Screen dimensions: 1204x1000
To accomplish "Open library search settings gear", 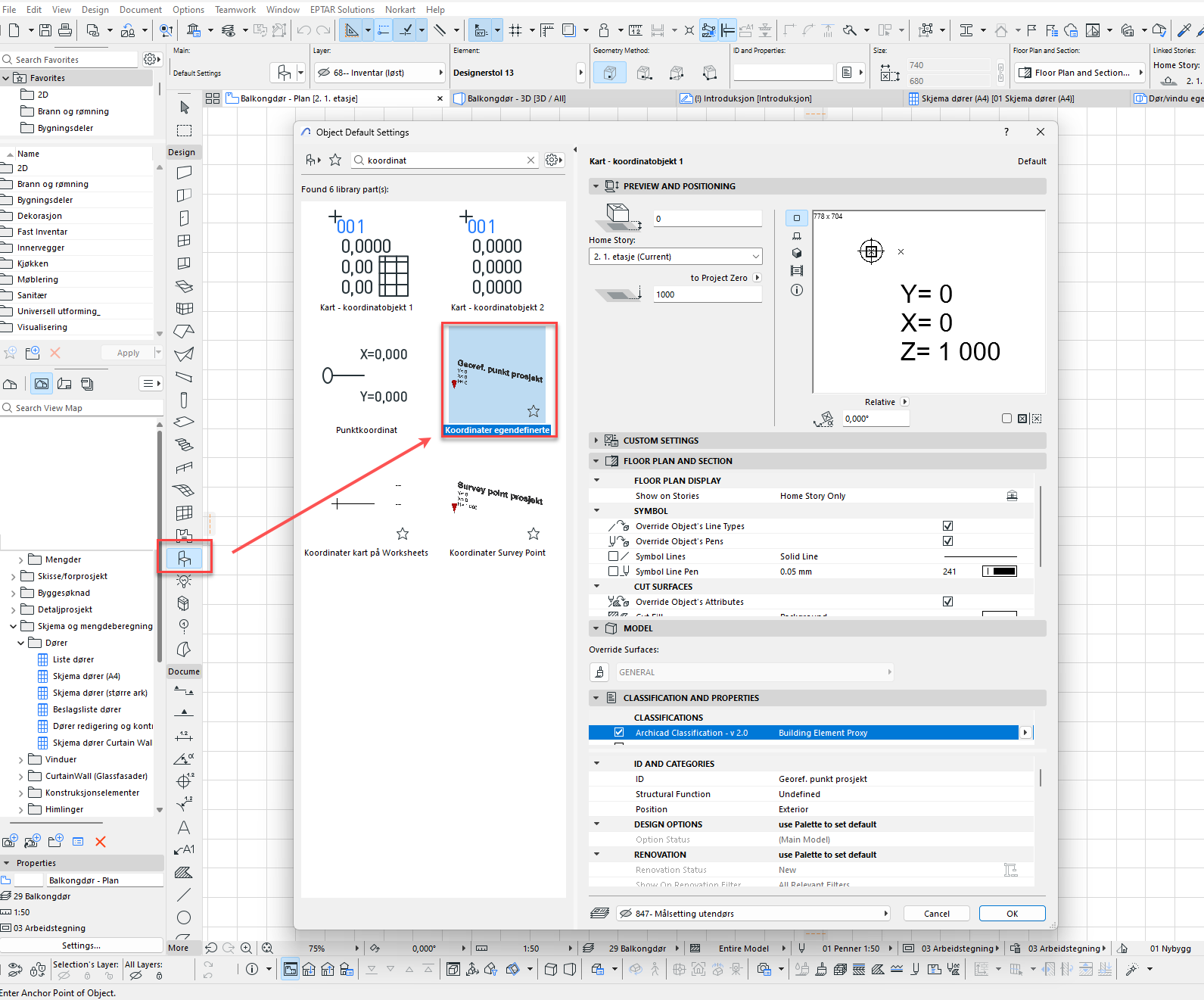I will (553, 160).
